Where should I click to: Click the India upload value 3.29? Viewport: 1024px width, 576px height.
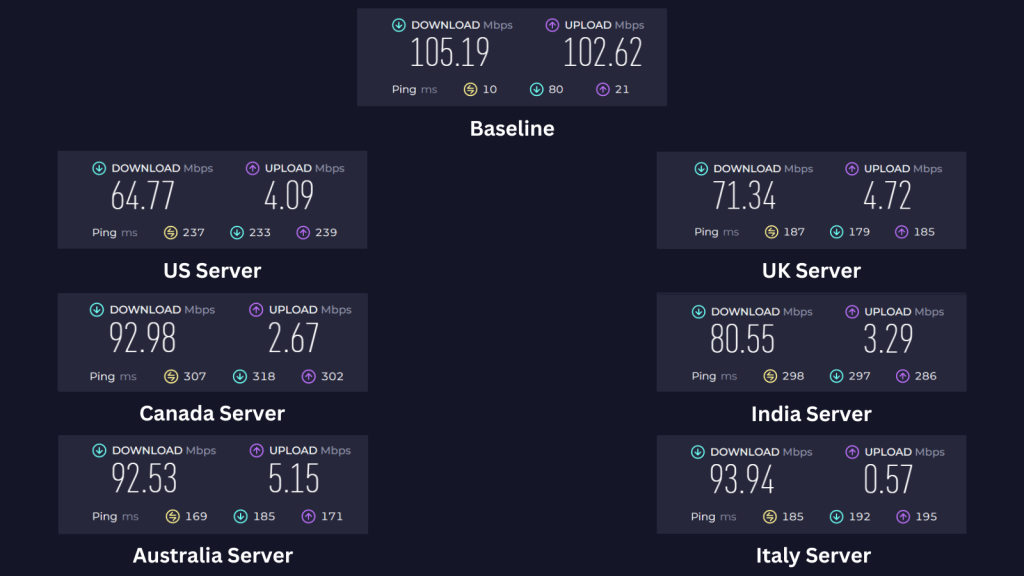[x=888, y=340]
